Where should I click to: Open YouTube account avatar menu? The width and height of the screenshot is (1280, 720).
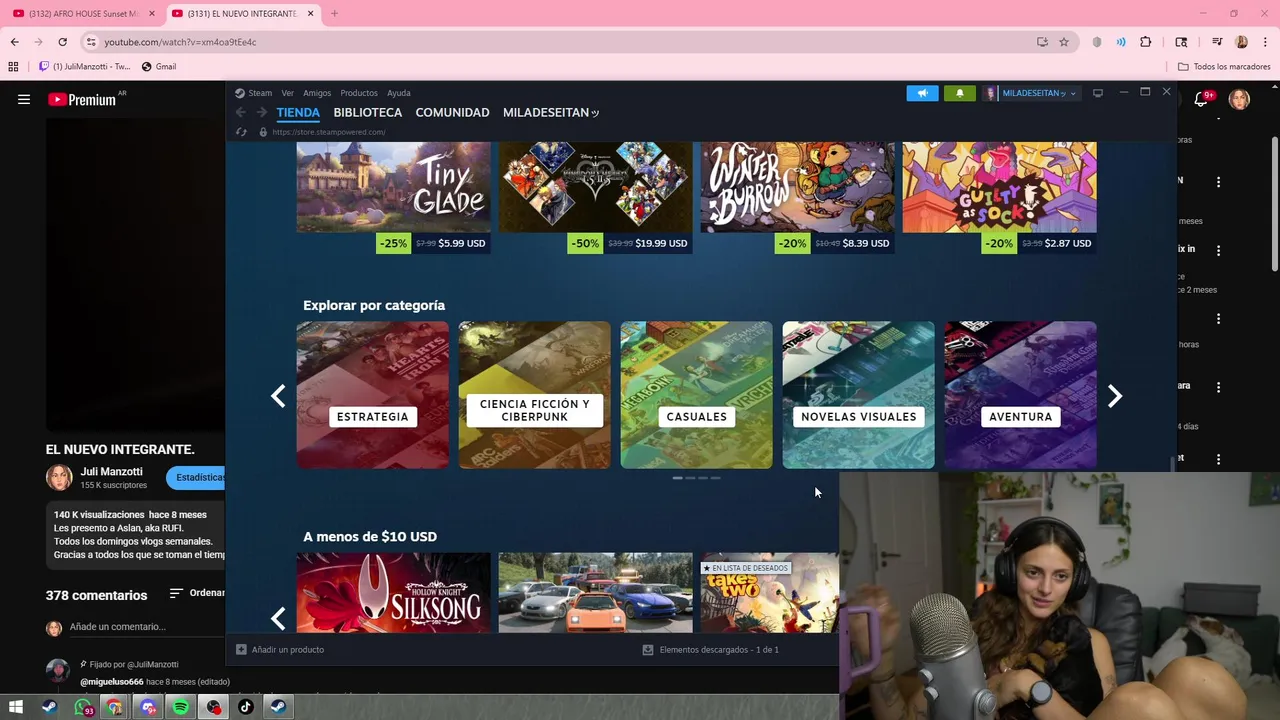(1239, 99)
